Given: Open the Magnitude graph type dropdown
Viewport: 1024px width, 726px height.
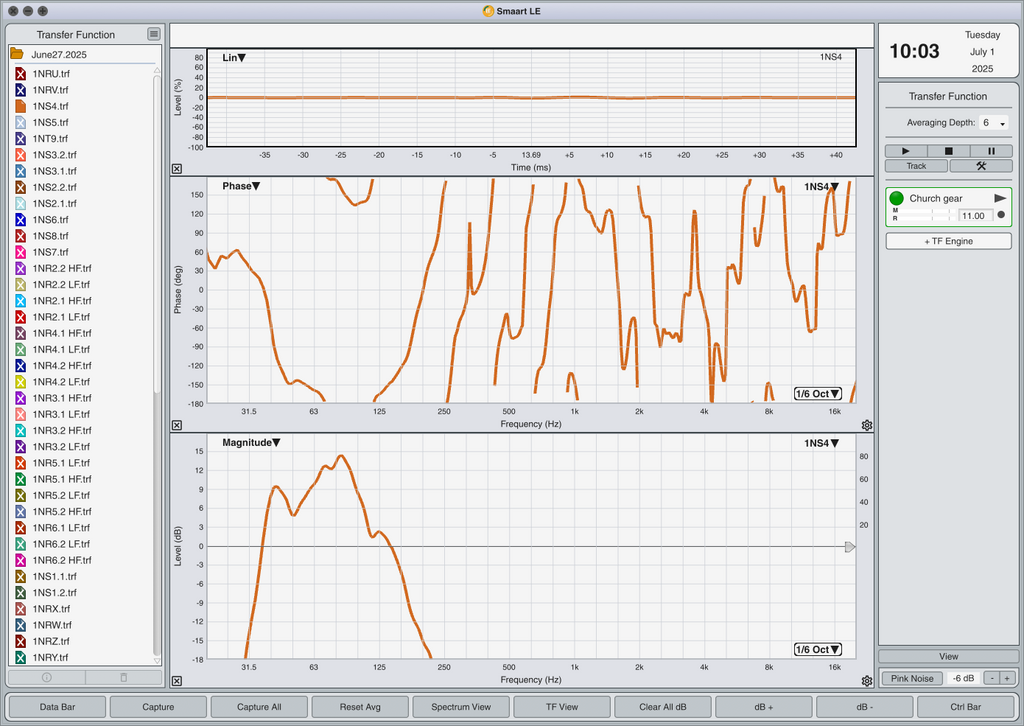Looking at the screenshot, I should click(x=251, y=443).
